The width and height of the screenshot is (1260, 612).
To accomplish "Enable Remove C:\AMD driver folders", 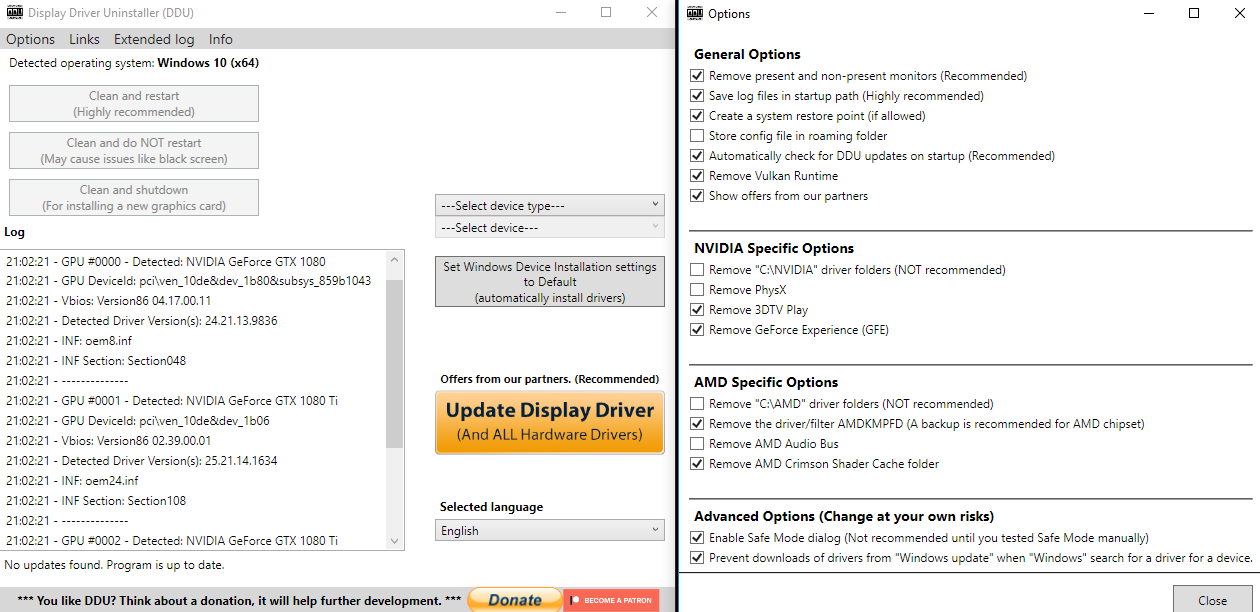I will coord(697,404).
